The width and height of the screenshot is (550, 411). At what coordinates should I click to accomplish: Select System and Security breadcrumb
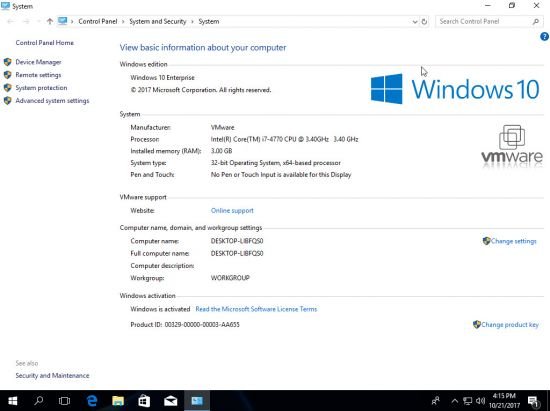(x=158, y=21)
